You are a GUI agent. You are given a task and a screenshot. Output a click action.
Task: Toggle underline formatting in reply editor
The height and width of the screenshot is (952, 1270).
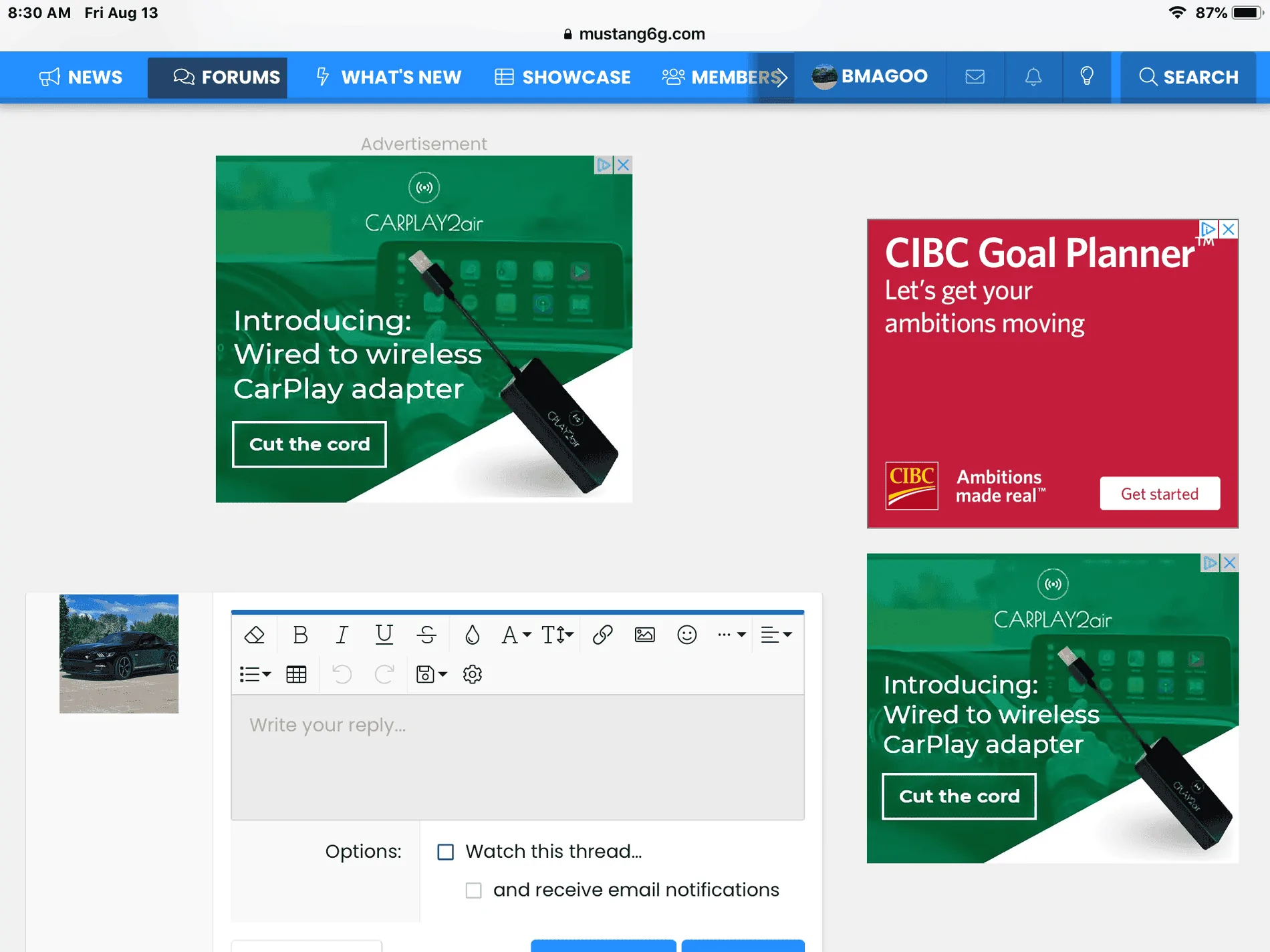(x=384, y=635)
